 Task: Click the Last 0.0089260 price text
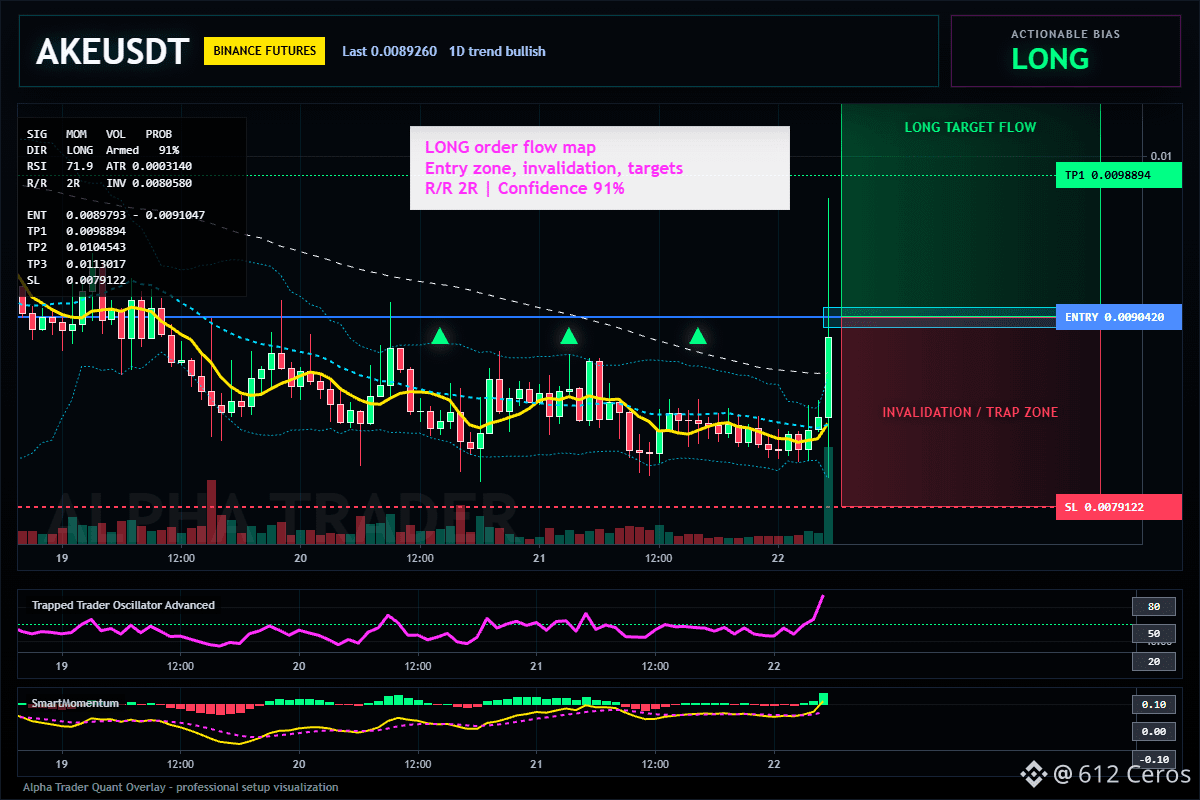tap(389, 51)
